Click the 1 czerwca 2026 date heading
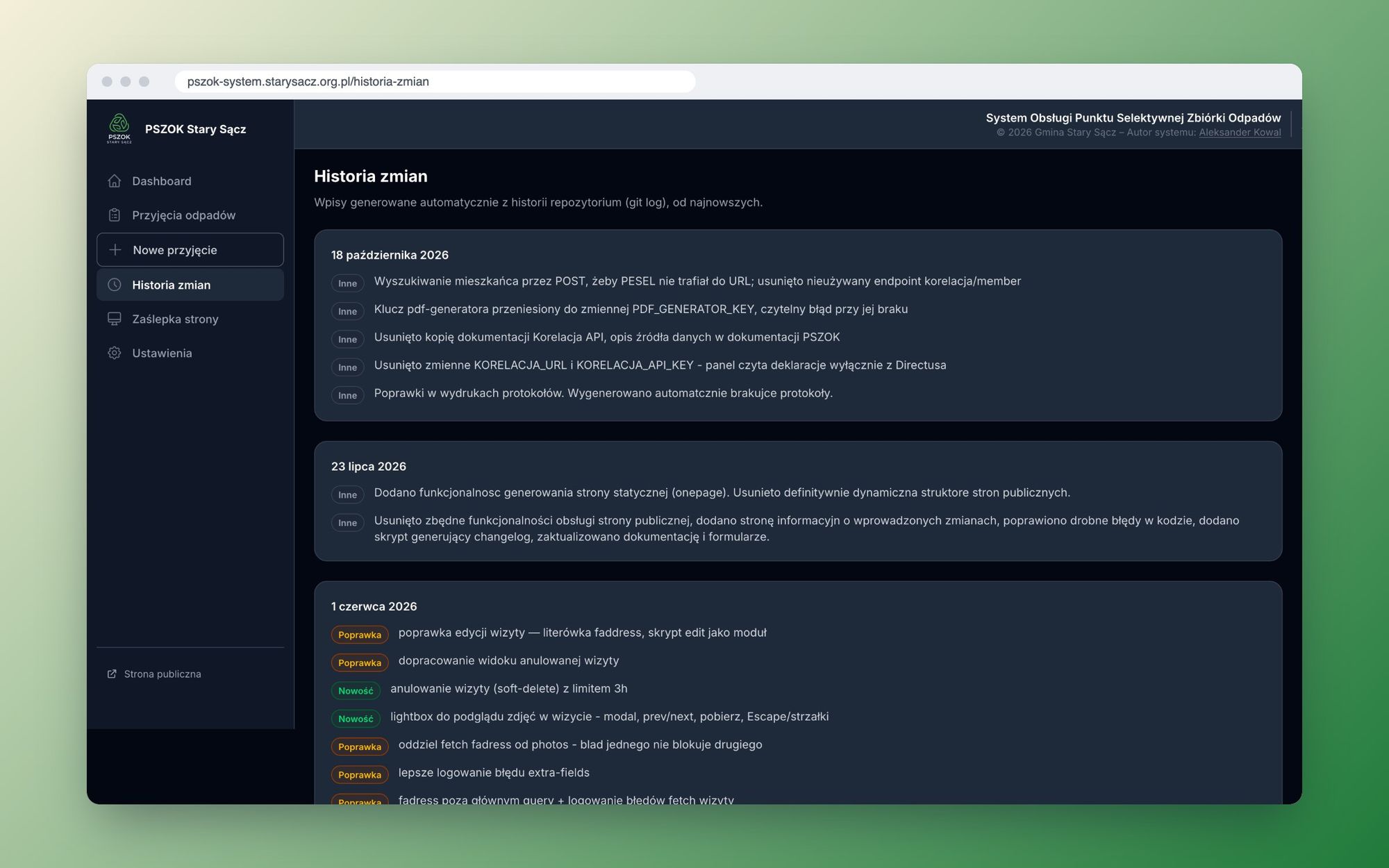The width and height of the screenshot is (1389, 868). (374, 606)
